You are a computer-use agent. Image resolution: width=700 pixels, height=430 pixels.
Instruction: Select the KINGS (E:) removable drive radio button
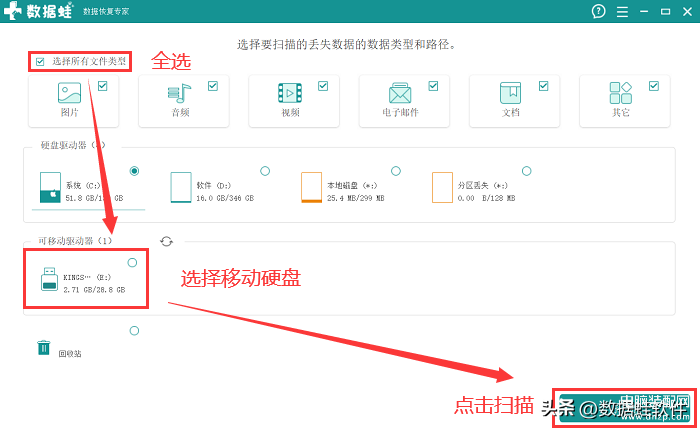pyautogui.click(x=132, y=262)
